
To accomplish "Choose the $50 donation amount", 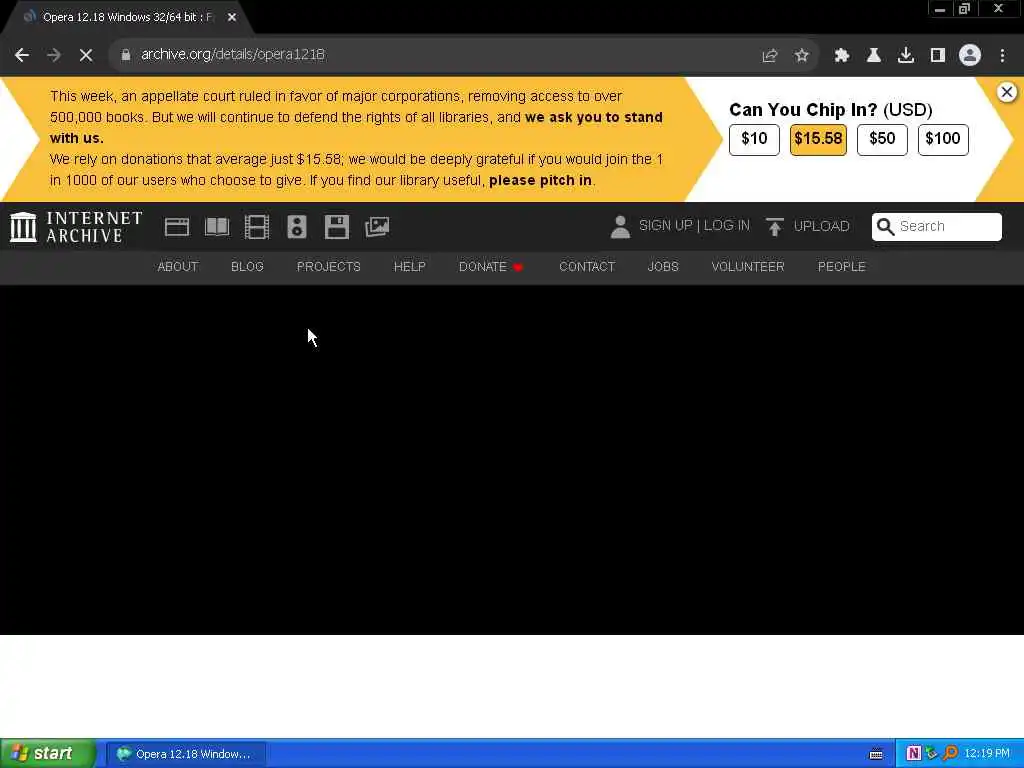I will pos(882,139).
